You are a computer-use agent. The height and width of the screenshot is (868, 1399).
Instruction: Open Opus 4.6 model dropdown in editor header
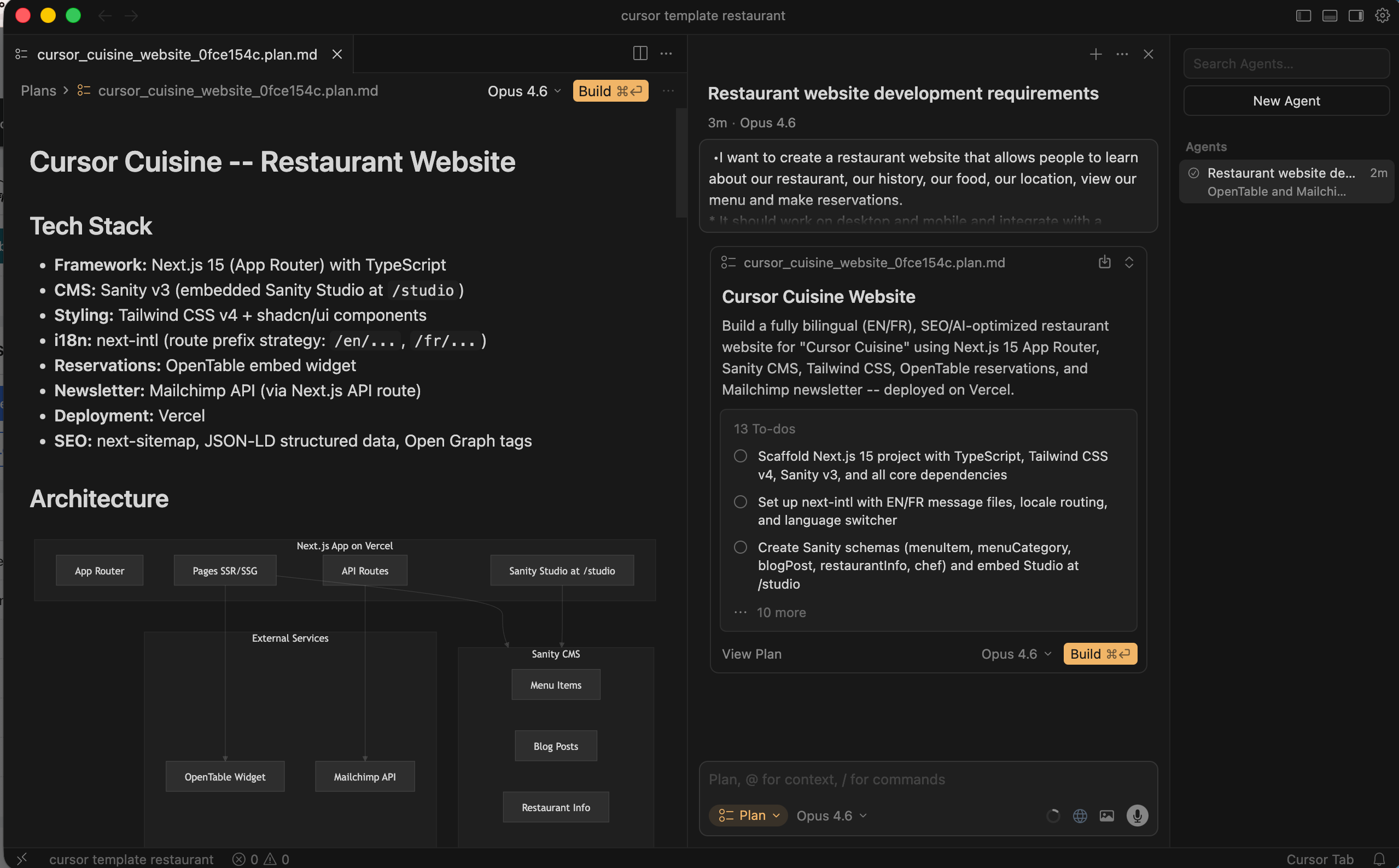[x=524, y=91]
